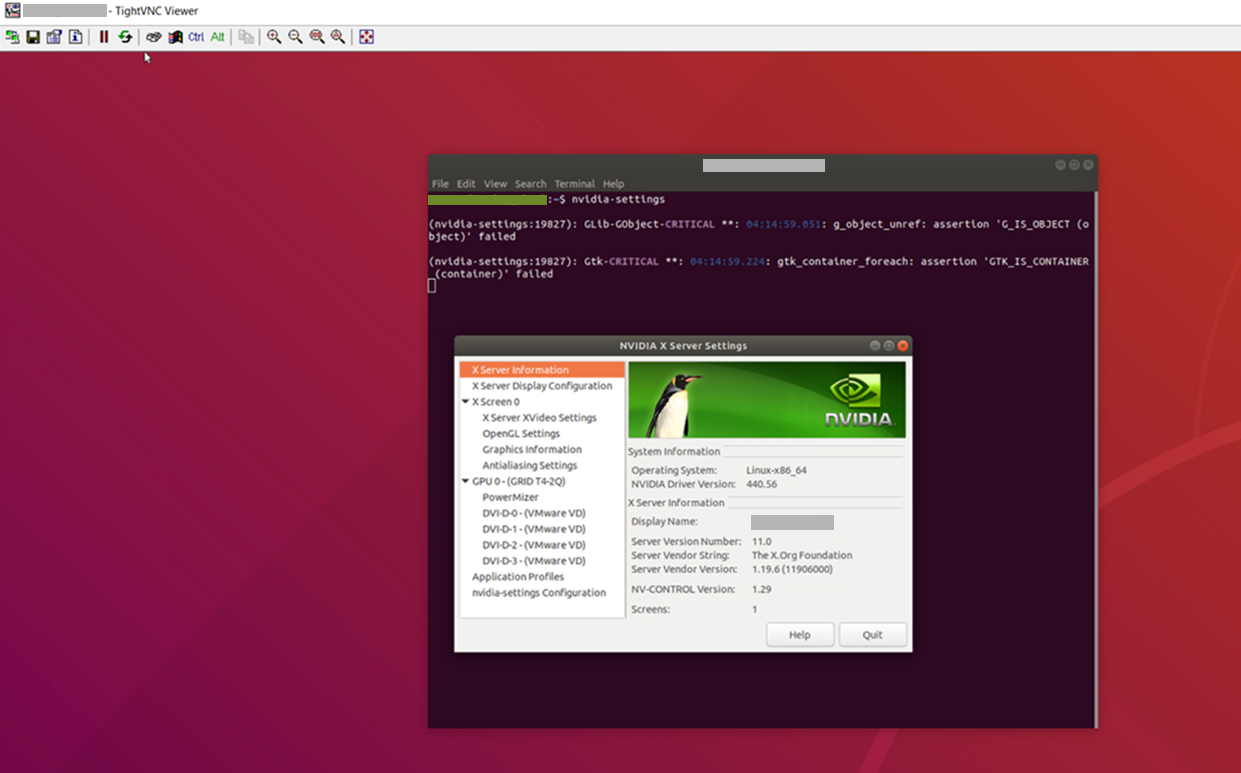The width and height of the screenshot is (1241, 773).
Task: Start a new TightVNC connection
Action: coord(12,36)
